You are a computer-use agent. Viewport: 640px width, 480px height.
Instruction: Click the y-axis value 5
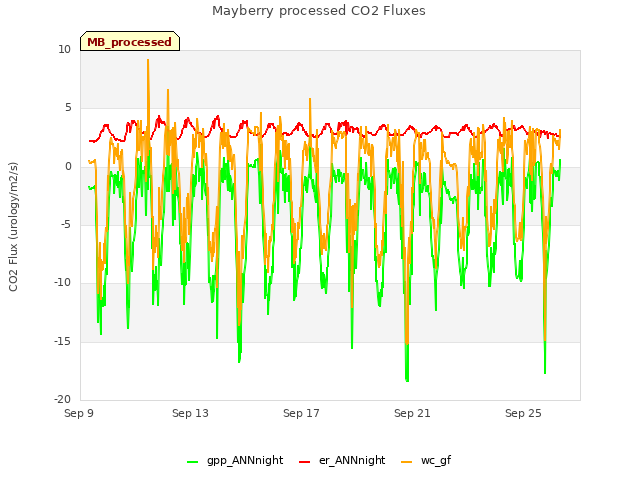(68, 108)
